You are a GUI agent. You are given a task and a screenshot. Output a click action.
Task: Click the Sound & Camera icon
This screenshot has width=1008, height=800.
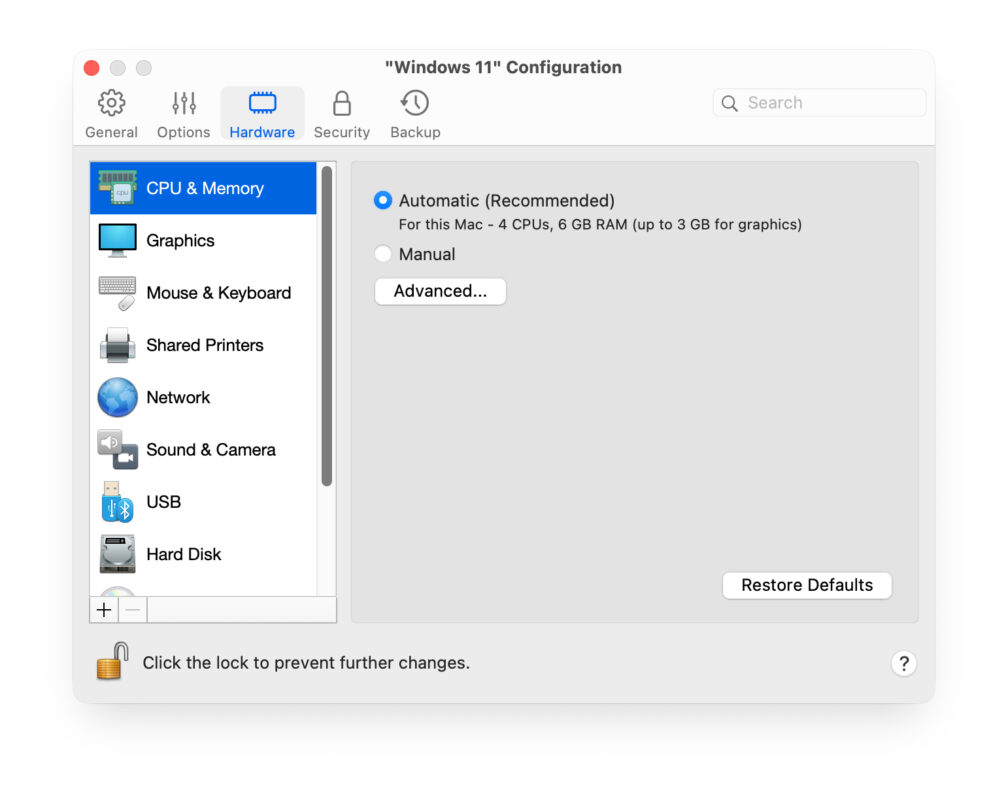[117, 449]
